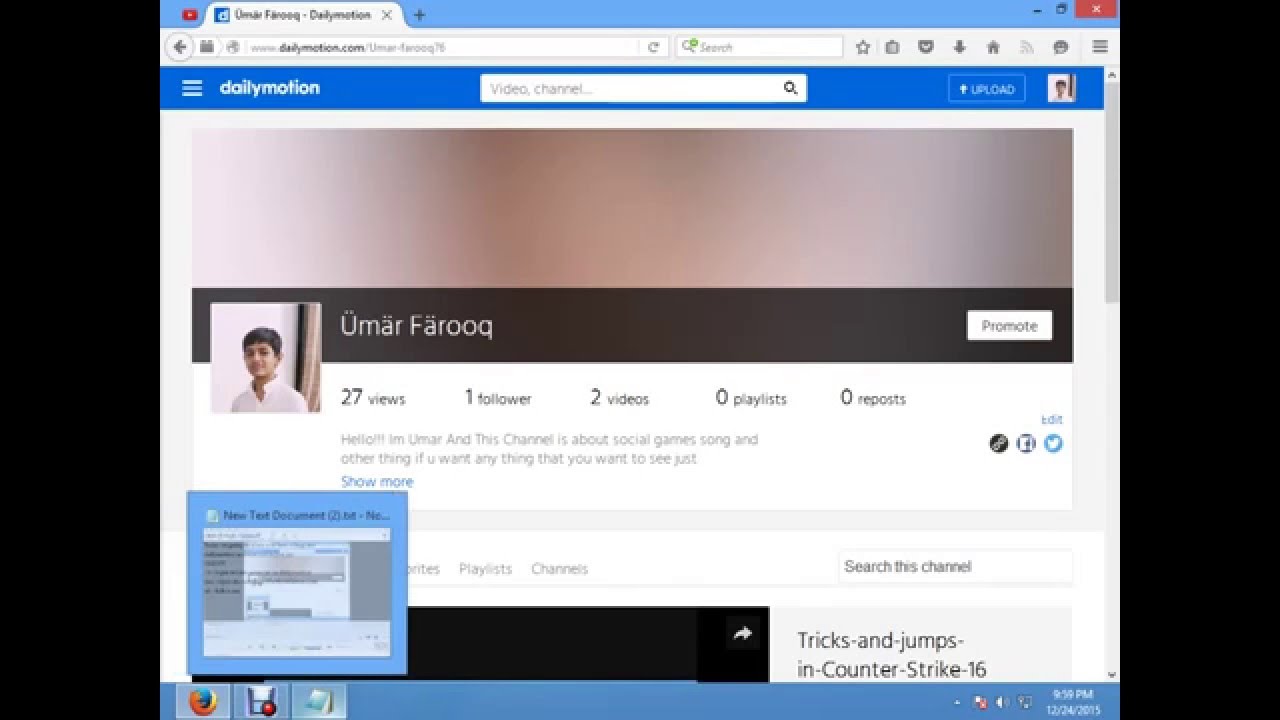Show hidden tray icons arrow
The width and height of the screenshot is (1280, 720).
point(958,702)
